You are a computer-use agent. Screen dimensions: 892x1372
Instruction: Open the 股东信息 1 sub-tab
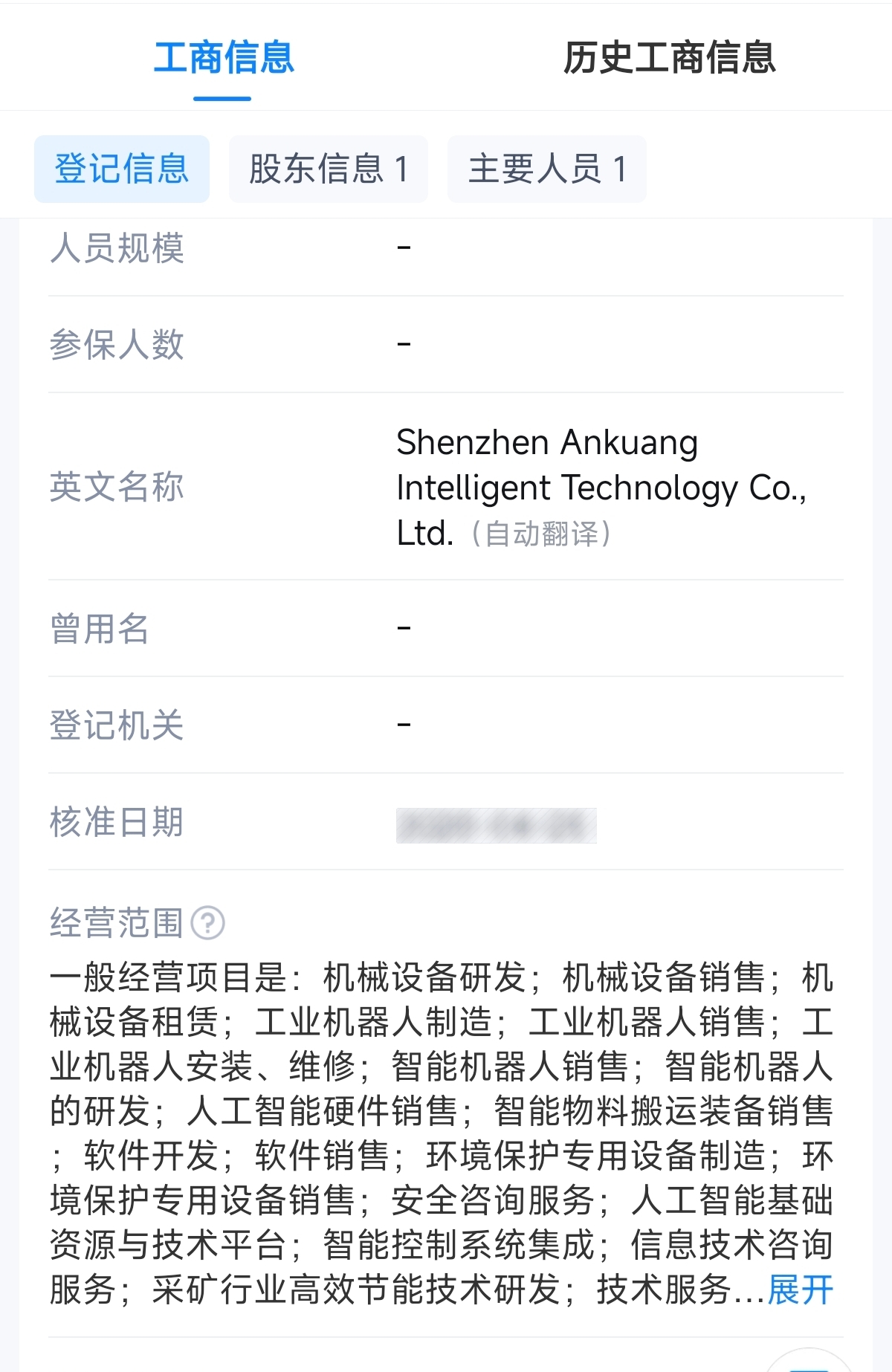329,169
